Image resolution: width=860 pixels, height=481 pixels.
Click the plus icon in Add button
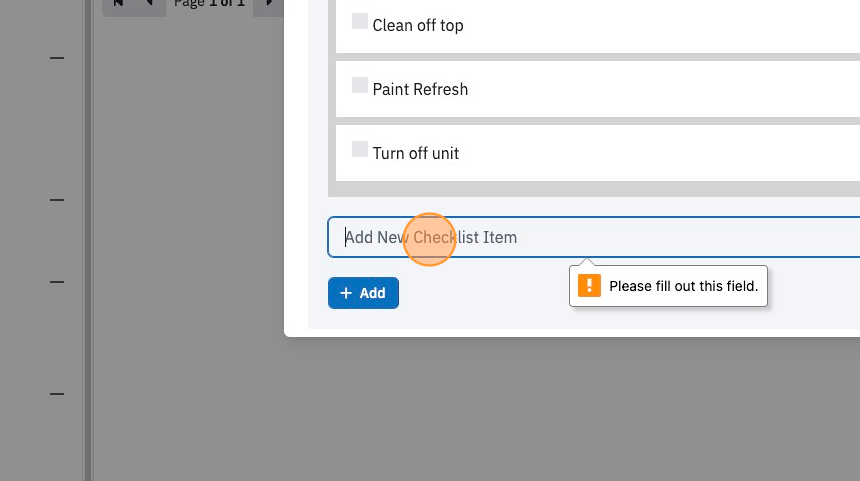coord(346,293)
